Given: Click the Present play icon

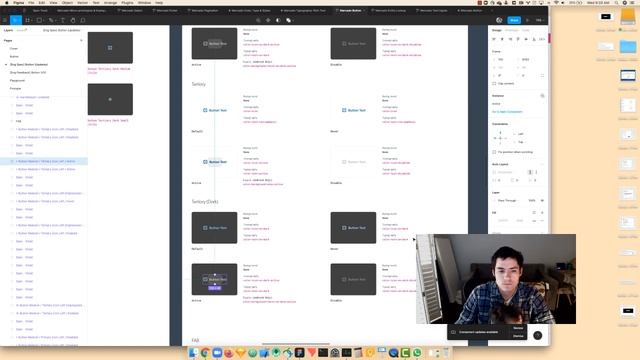Looking at the screenshot, I should click(527, 20).
